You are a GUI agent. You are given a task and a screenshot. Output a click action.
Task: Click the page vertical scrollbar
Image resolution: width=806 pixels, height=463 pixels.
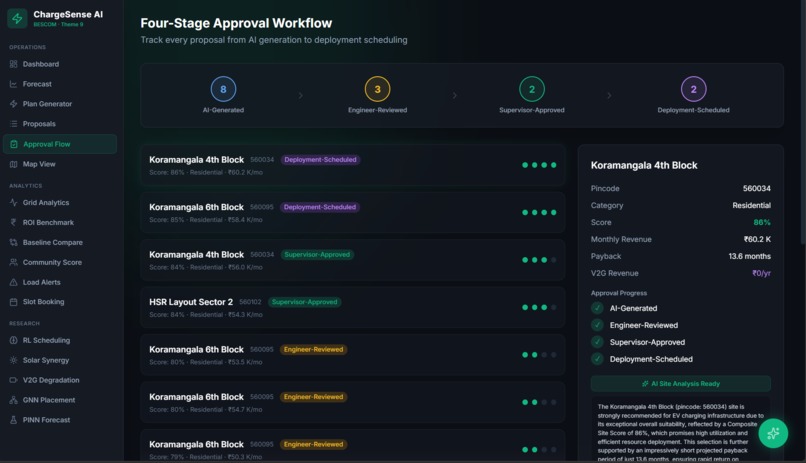pos(802,123)
